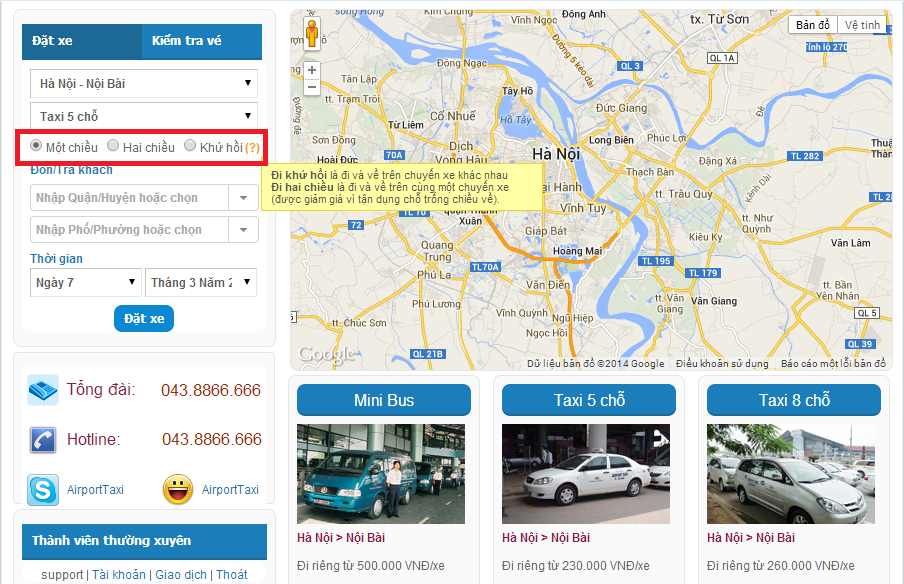The width and height of the screenshot is (904, 584).
Task: Click the Hotline phone icon
Action: [43, 439]
